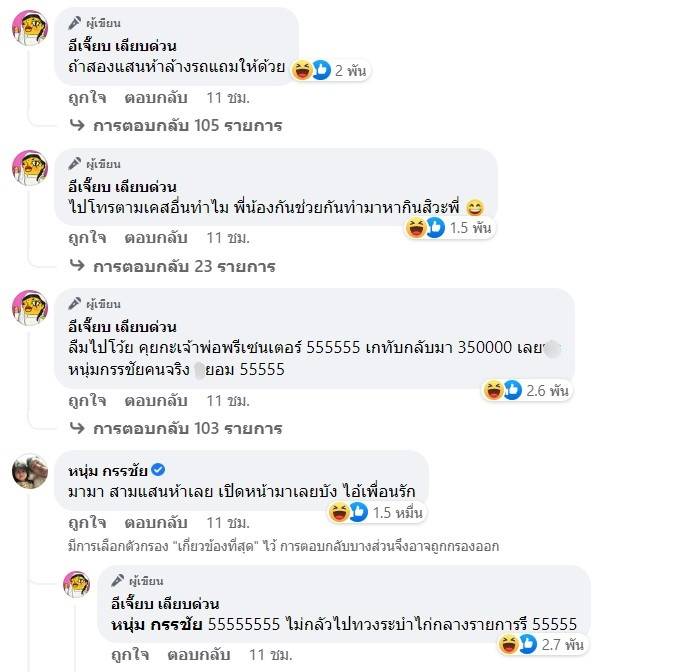The height and width of the screenshot is (672, 676).
Task: Click หนุ่ม กรรชัย profile picture
Action: tap(30, 471)
